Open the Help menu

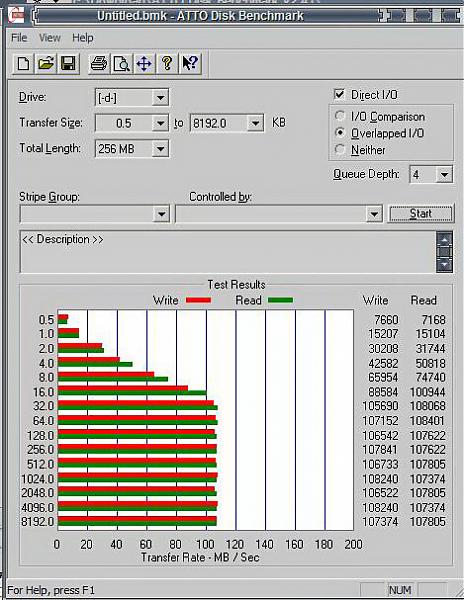pyautogui.click(x=83, y=38)
